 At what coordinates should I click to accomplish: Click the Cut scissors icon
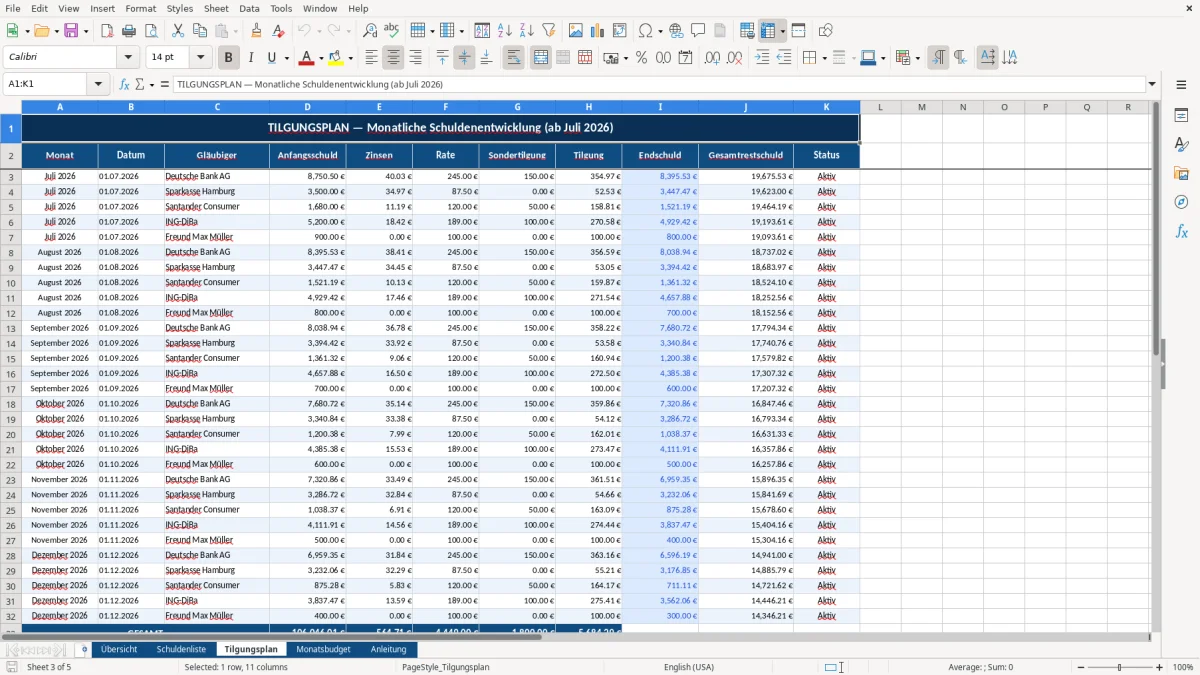[178, 31]
